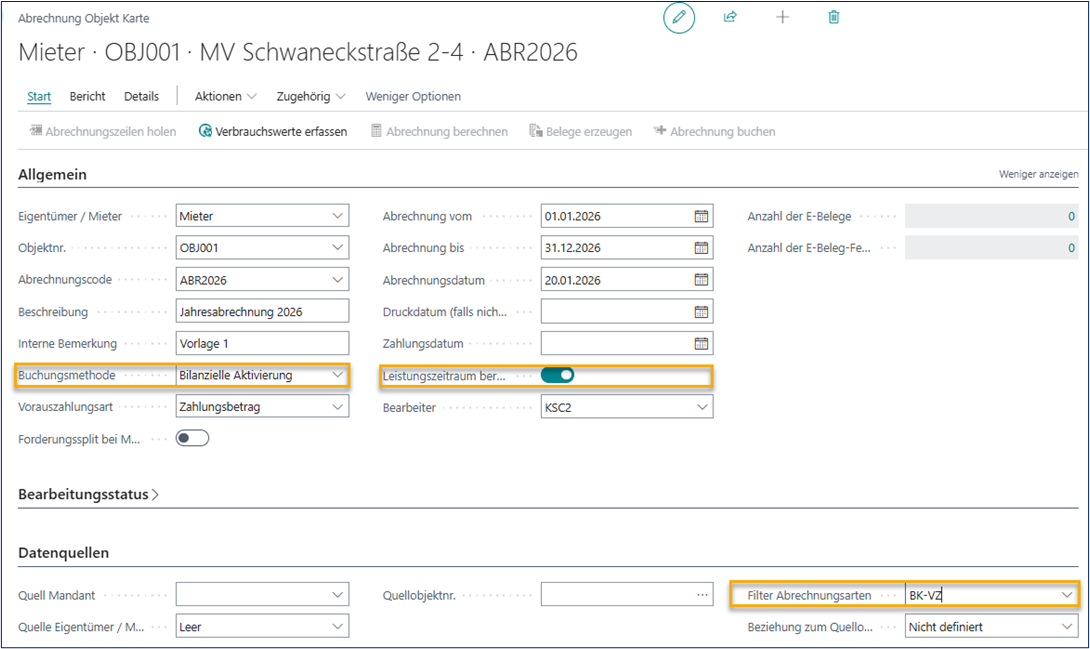Open the Buchungsmethode dropdown

(337, 376)
